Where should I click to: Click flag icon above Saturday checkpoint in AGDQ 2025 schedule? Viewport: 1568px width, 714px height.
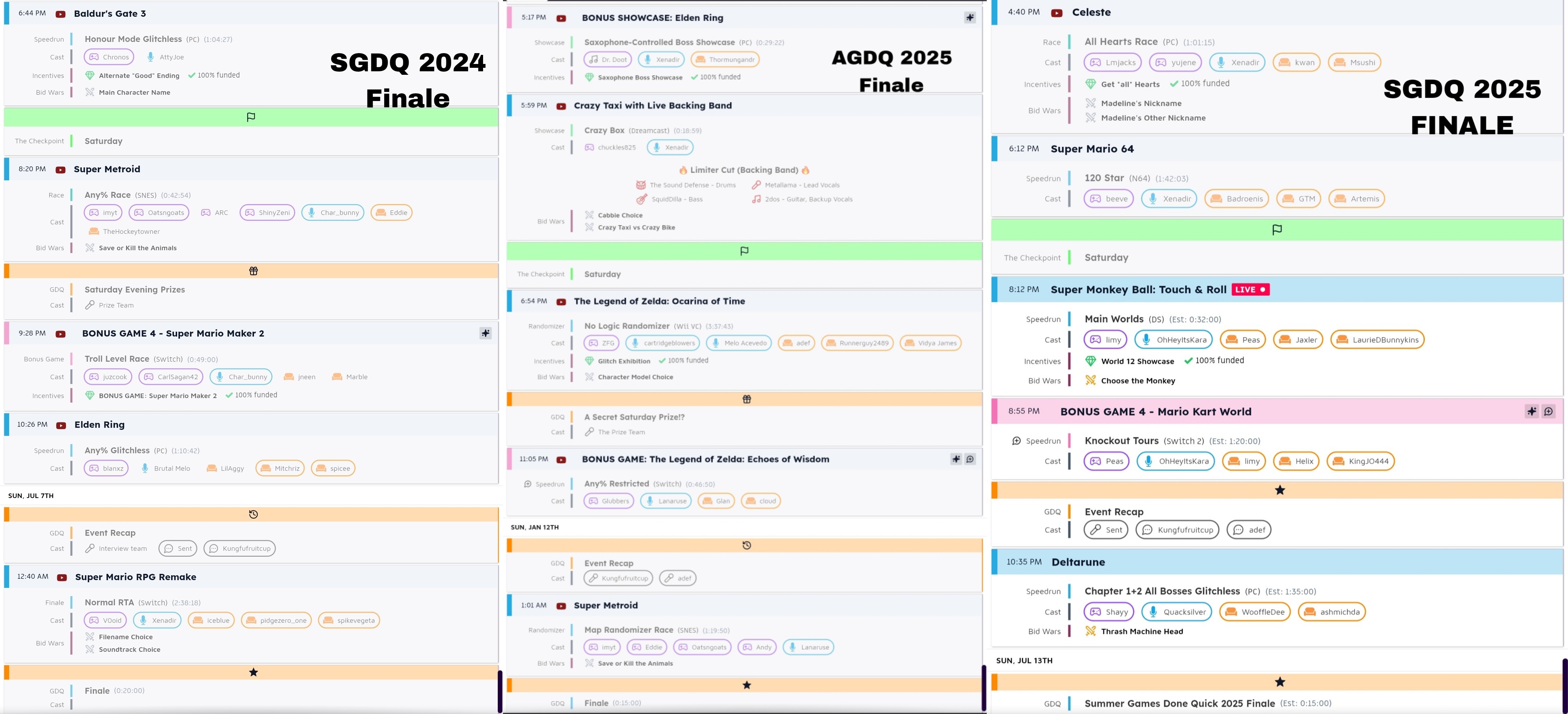point(744,251)
